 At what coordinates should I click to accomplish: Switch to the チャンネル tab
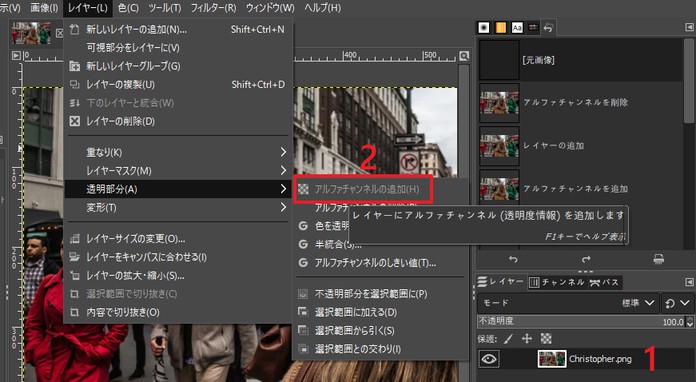557,282
